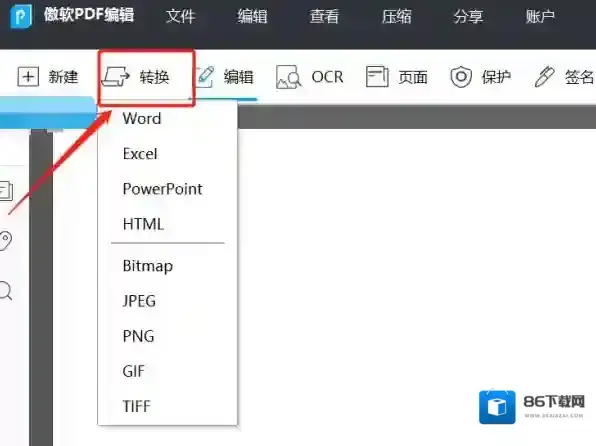The height and width of the screenshot is (446, 596).
Task: Open the 查看 menu
Action: (x=324, y=16)
